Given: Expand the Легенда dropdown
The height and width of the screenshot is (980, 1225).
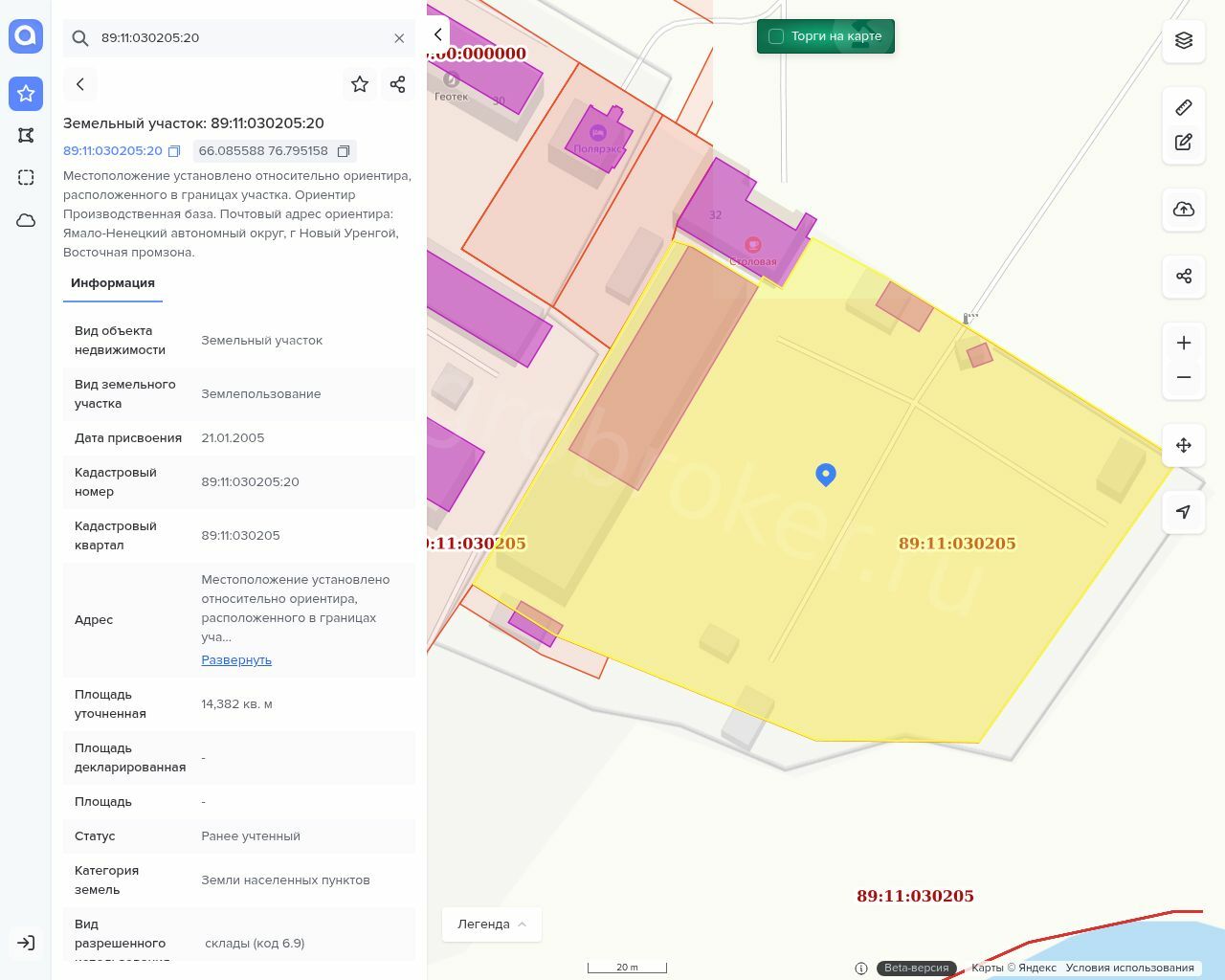Looking at the screenshot, I should [x=492, y=924].
